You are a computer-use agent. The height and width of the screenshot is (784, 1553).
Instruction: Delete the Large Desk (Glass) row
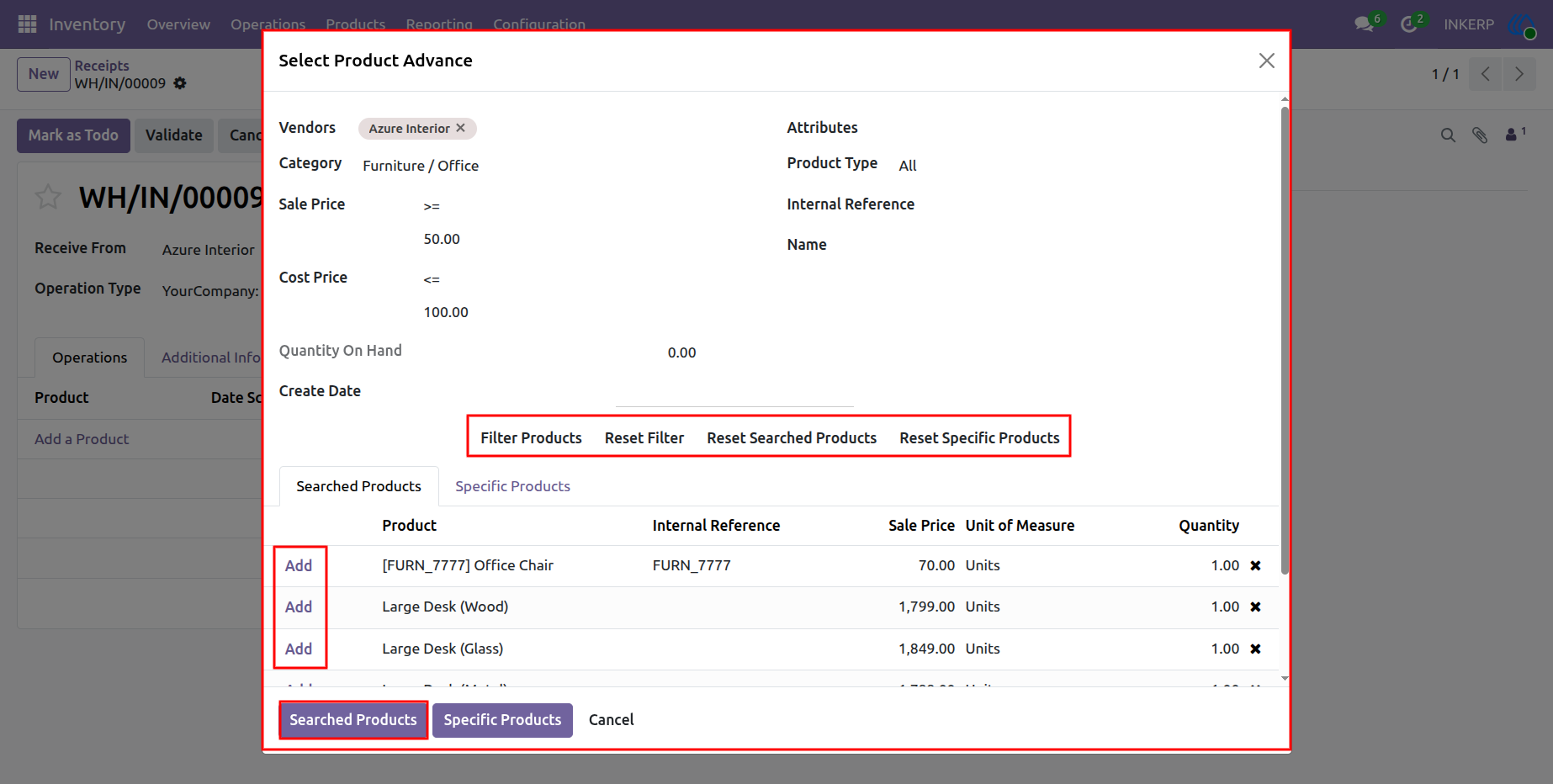[1255, 649]
